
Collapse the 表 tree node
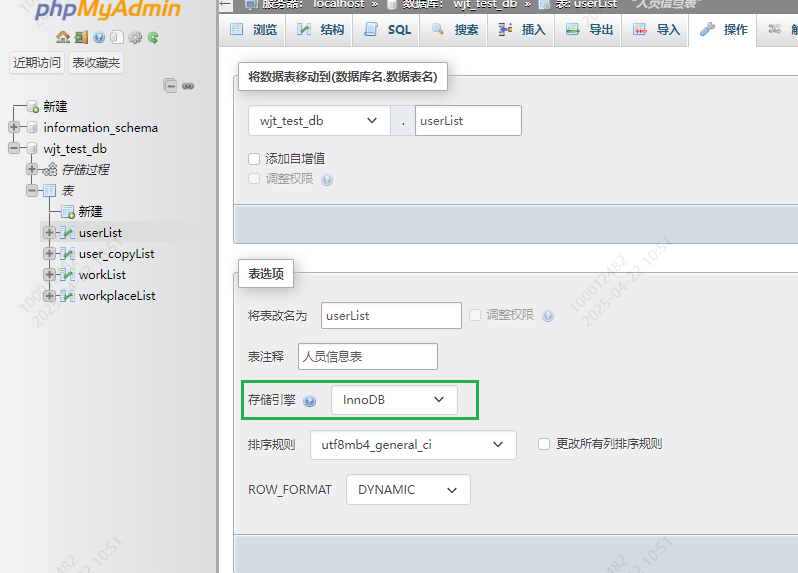[32, 190]
